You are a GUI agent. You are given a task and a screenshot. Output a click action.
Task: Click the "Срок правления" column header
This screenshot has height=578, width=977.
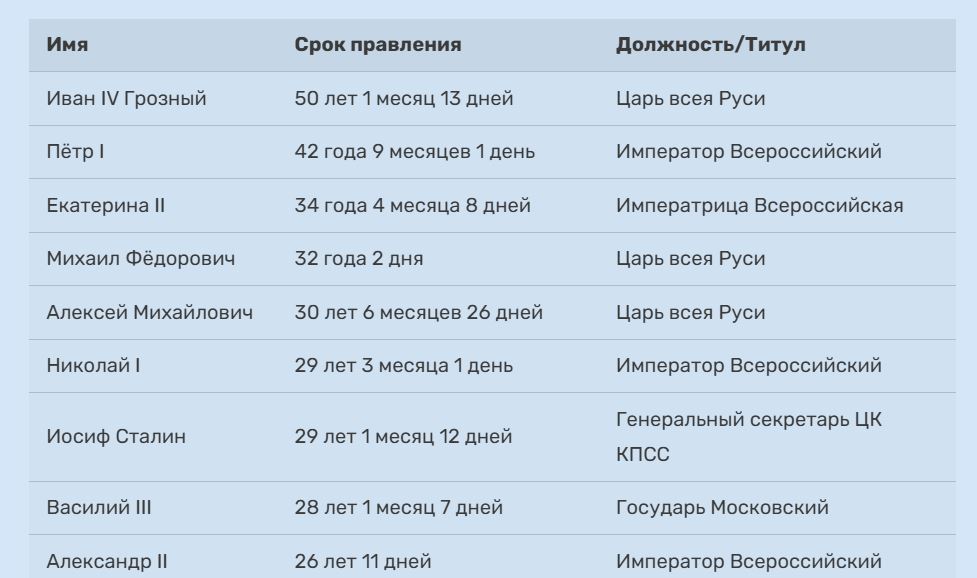pos(377,45)
